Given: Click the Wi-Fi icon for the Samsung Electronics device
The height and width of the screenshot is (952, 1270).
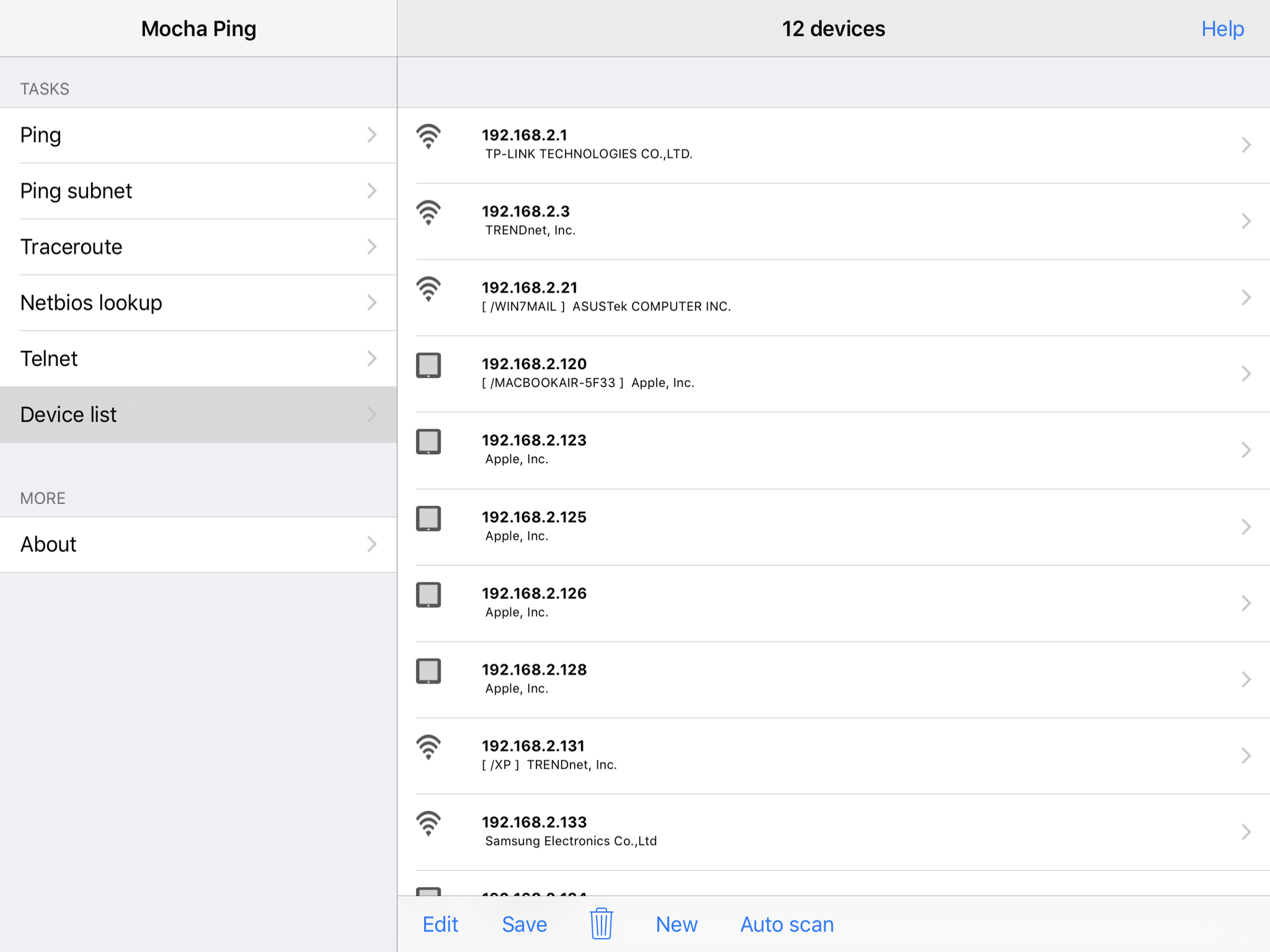Looking at the screenshot, I should (428, 823).
